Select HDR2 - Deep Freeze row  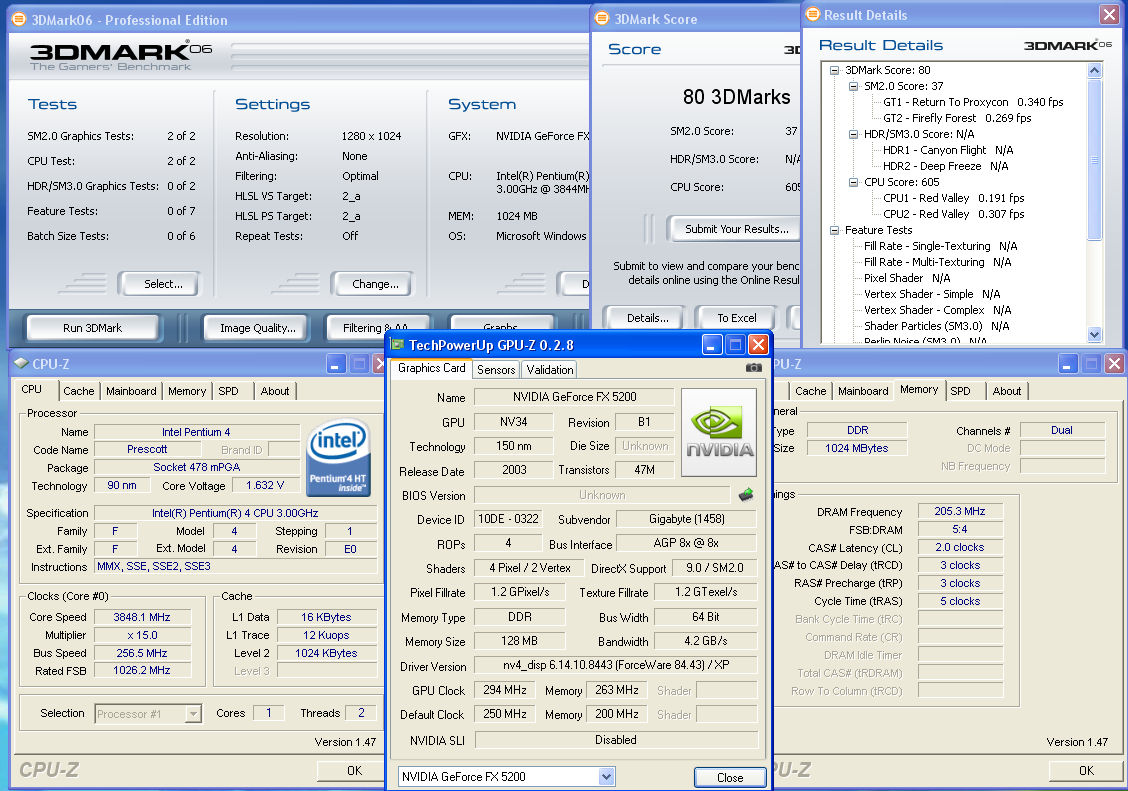click(945, 166)
